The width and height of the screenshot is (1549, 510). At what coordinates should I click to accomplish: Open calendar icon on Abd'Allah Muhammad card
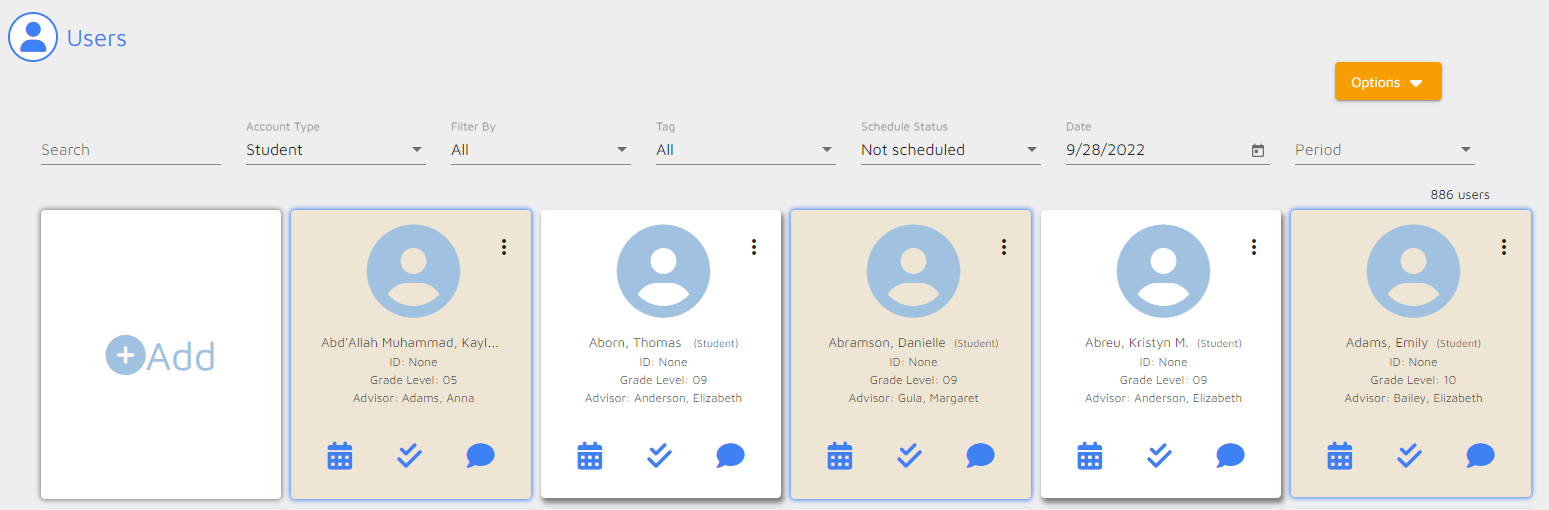tap(340, 456)
